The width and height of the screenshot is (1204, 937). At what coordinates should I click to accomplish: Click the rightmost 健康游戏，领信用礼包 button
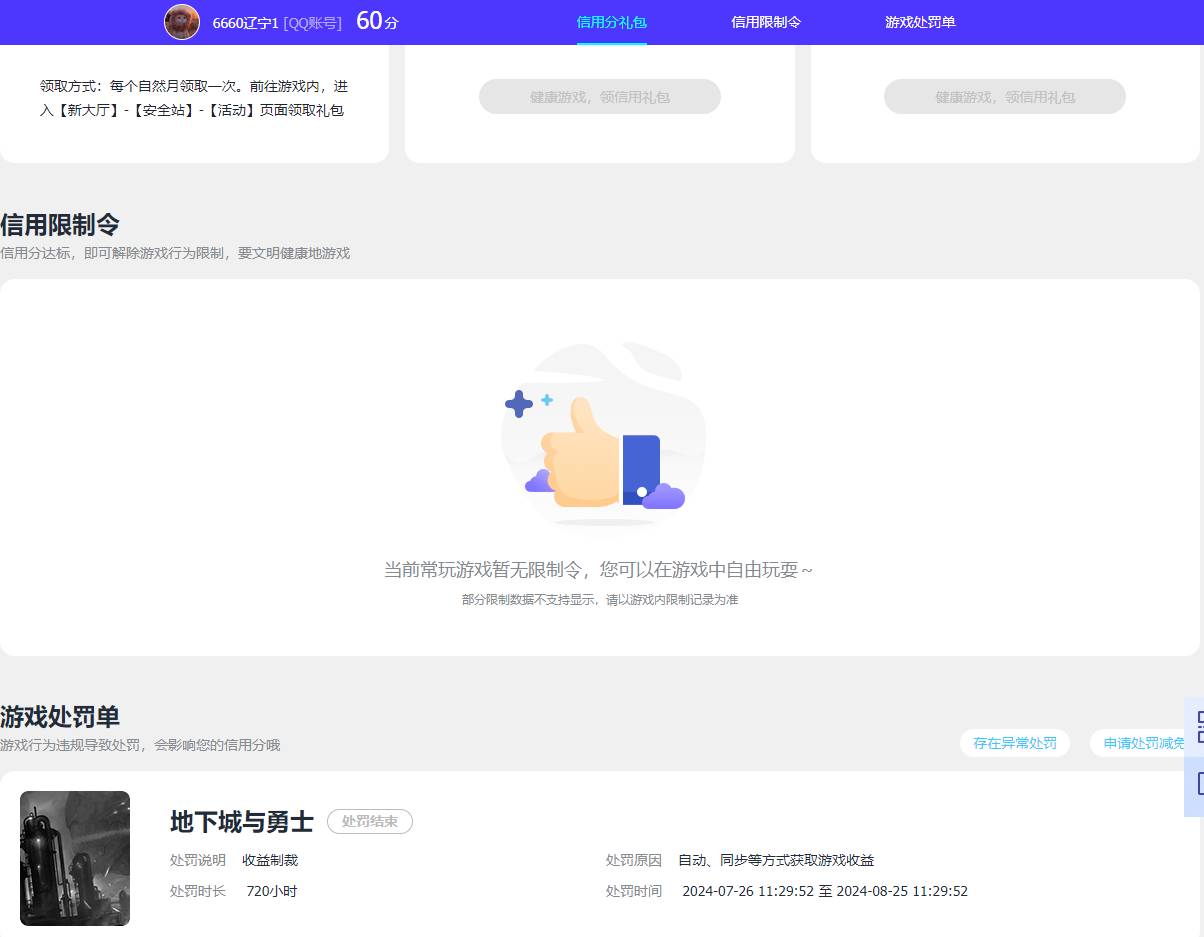click(1004, 96)
